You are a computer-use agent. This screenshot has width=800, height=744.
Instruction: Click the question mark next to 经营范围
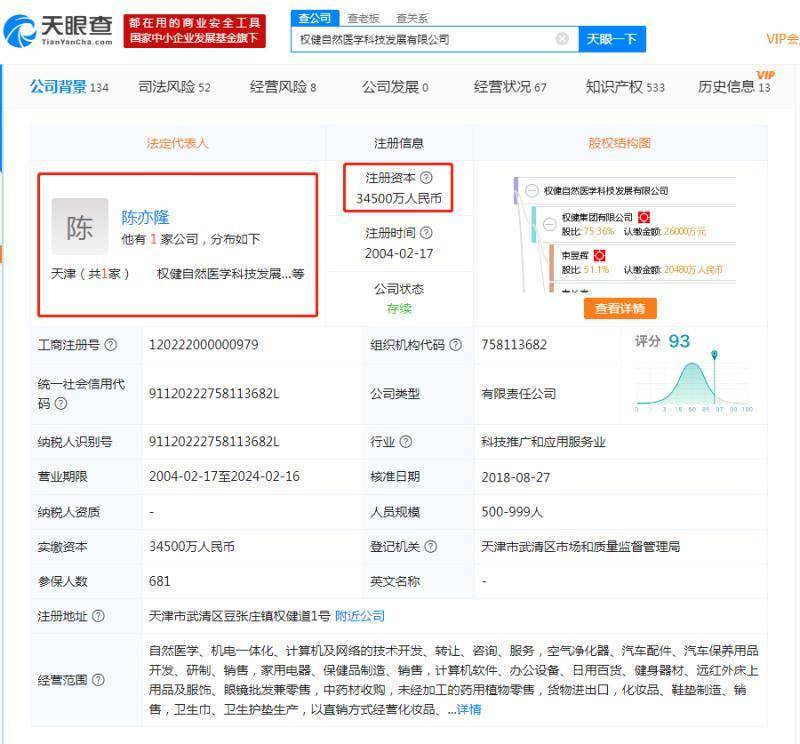pyautogui.click(x=98, y=680)
